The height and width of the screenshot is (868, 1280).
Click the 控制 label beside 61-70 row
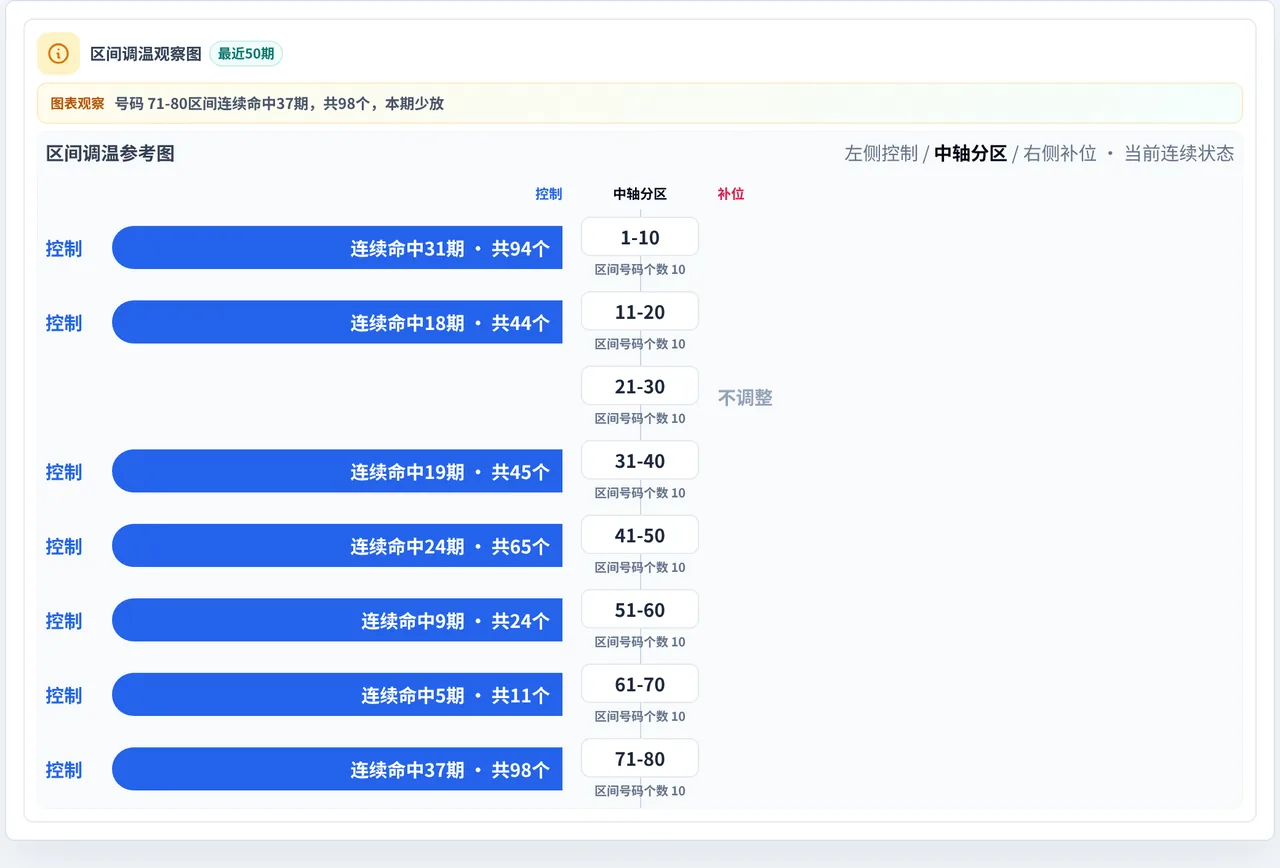64,695
